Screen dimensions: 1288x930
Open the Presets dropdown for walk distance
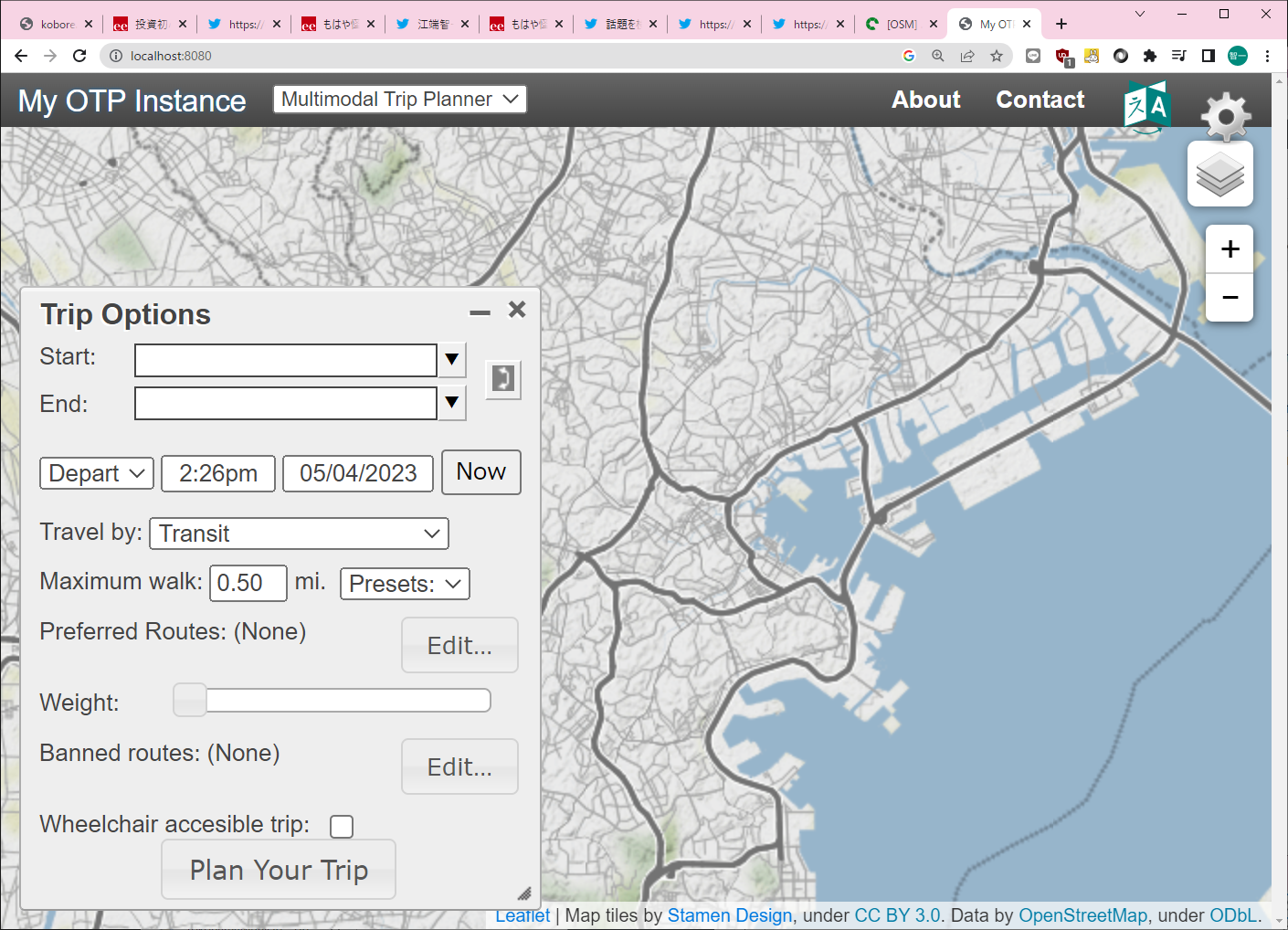tap(405, 584)
